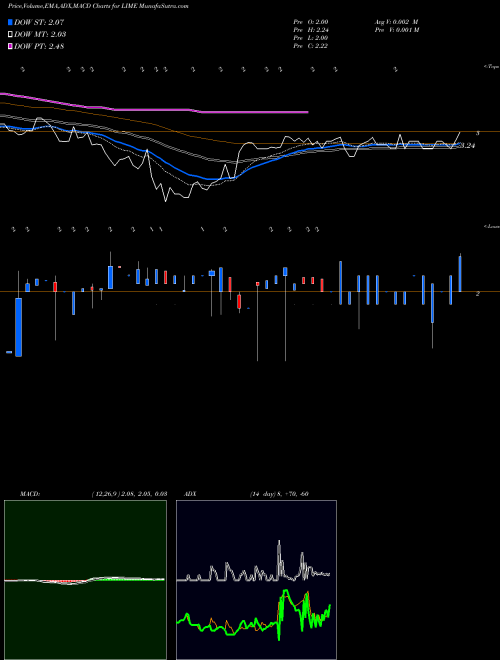Click the '(12,26,9) 2.08, 2.05, 0.03' values
Image resolution: width=500 pixels, height=660 pixels.
coord(129,494)
